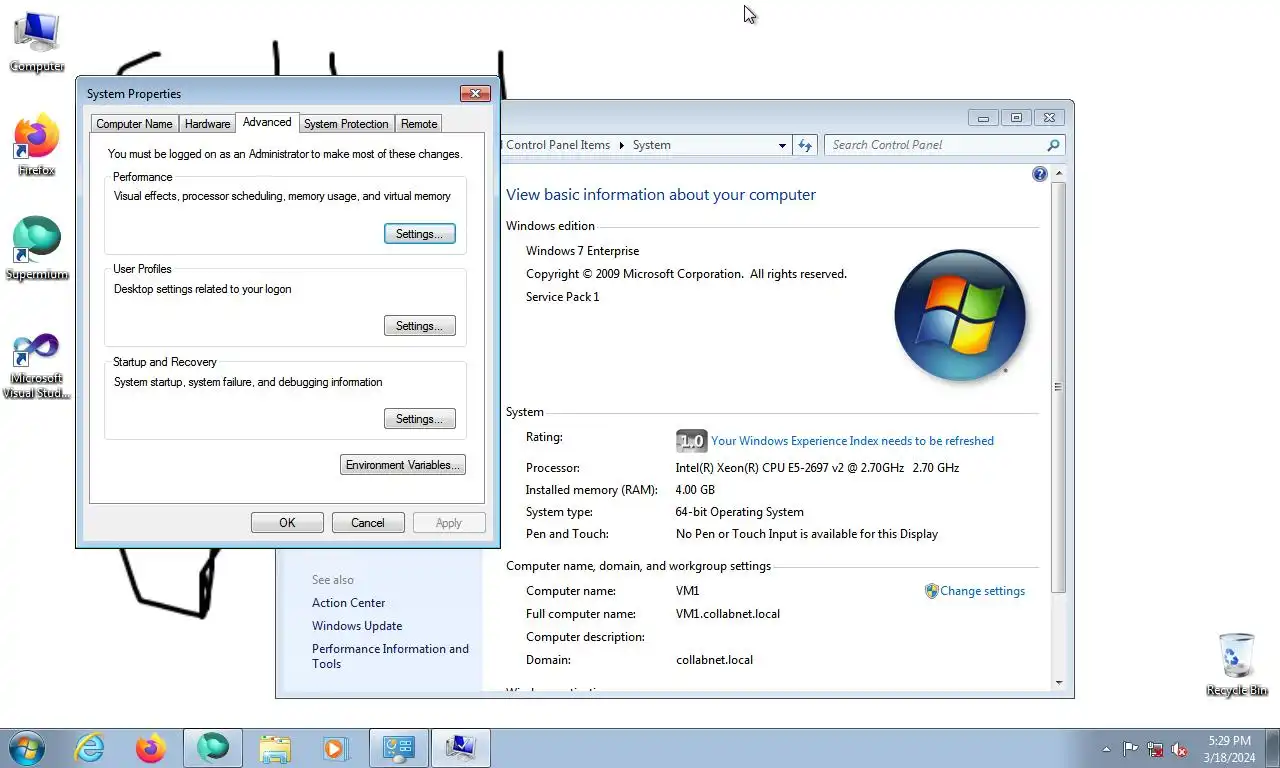The image size is (1280, 768).
Task: Cancel the System Properties dialog
Action: point(368,523)
